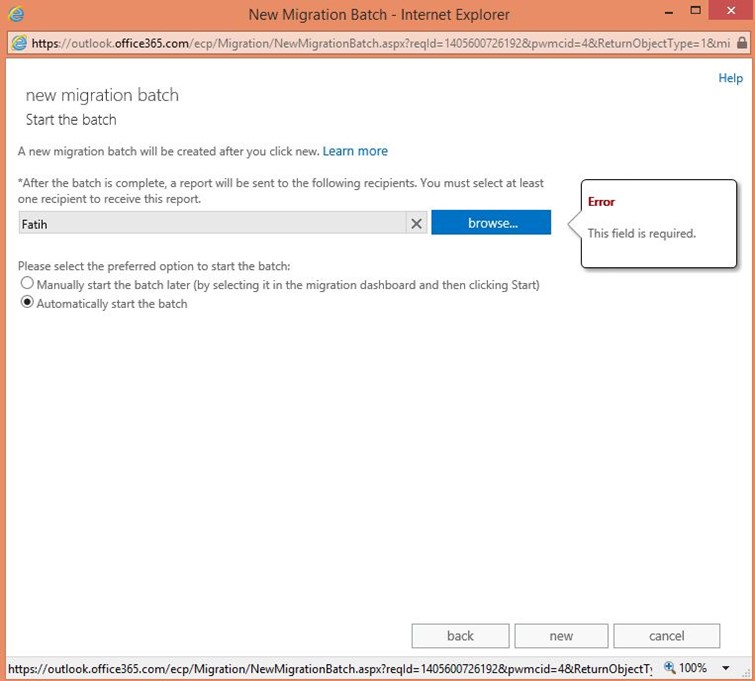Click the Error heading in the tooltip
755x681 pixels.
click(x=601, y=202)
